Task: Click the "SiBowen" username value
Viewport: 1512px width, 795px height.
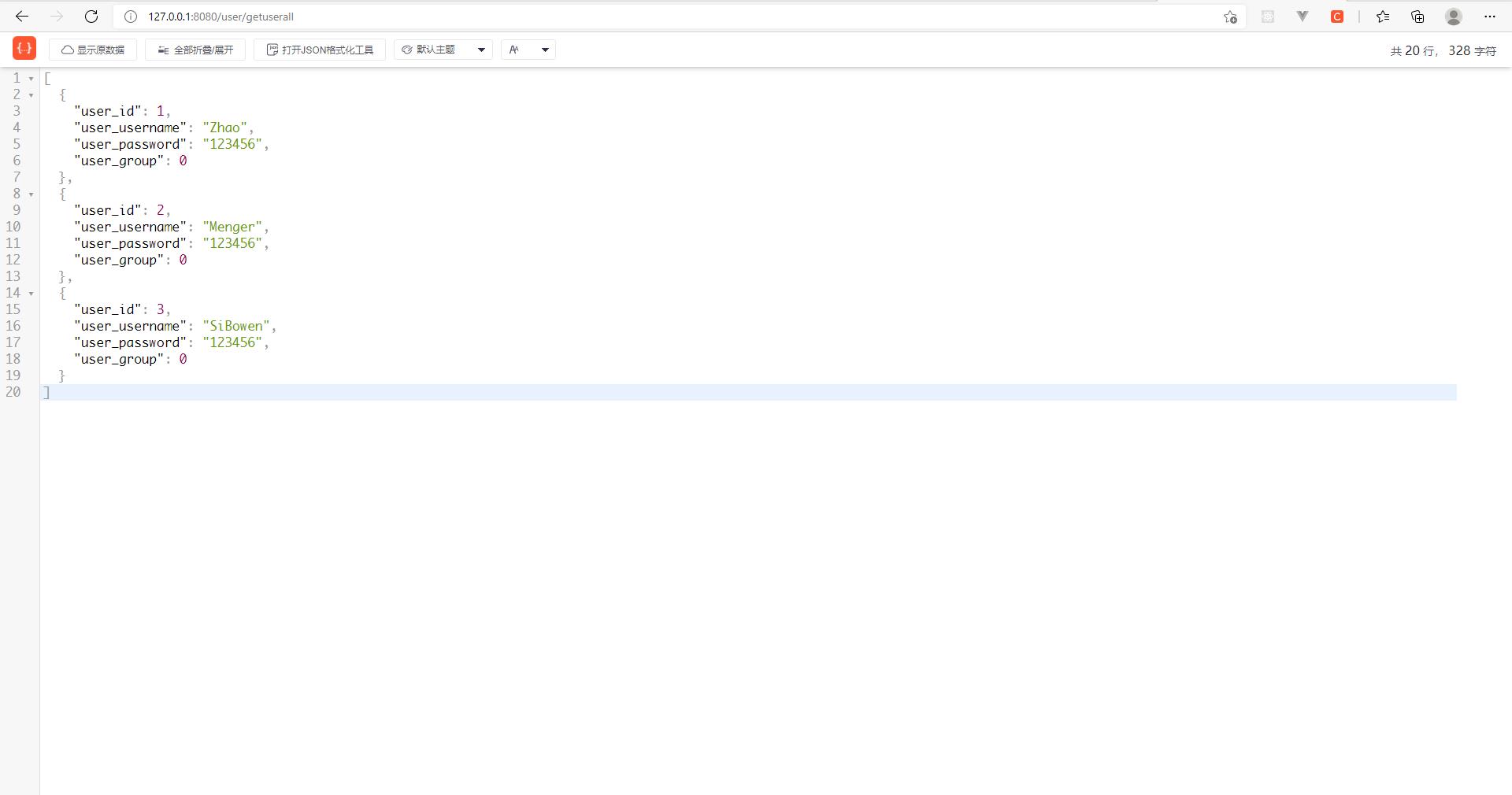Action: click(x=236, y=326)
